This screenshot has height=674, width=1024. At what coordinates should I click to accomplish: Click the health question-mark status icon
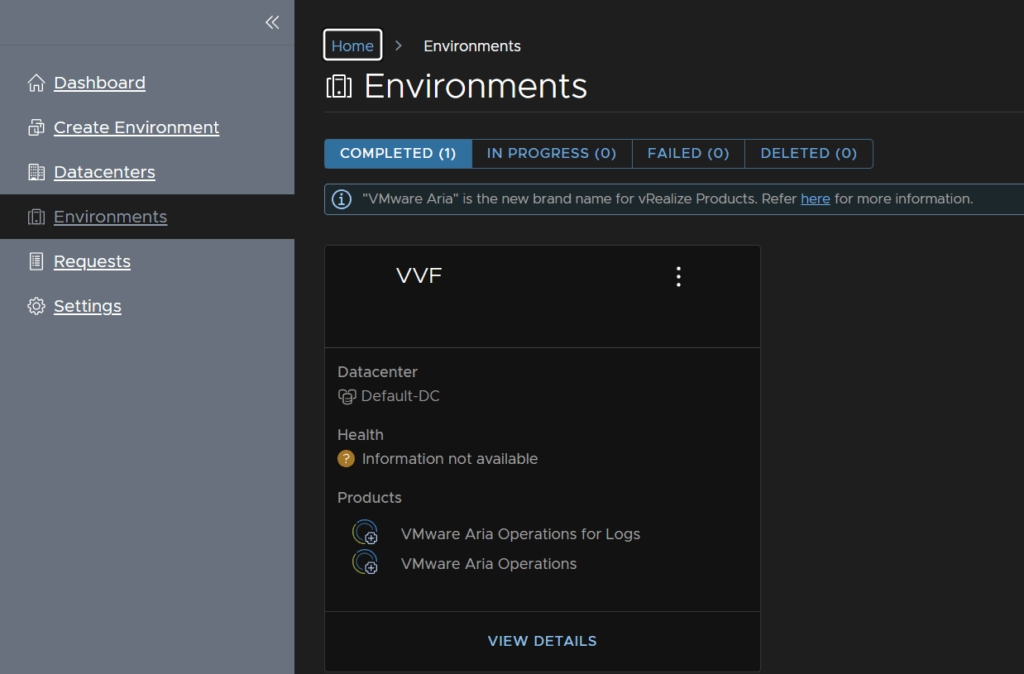pos(346,459)
